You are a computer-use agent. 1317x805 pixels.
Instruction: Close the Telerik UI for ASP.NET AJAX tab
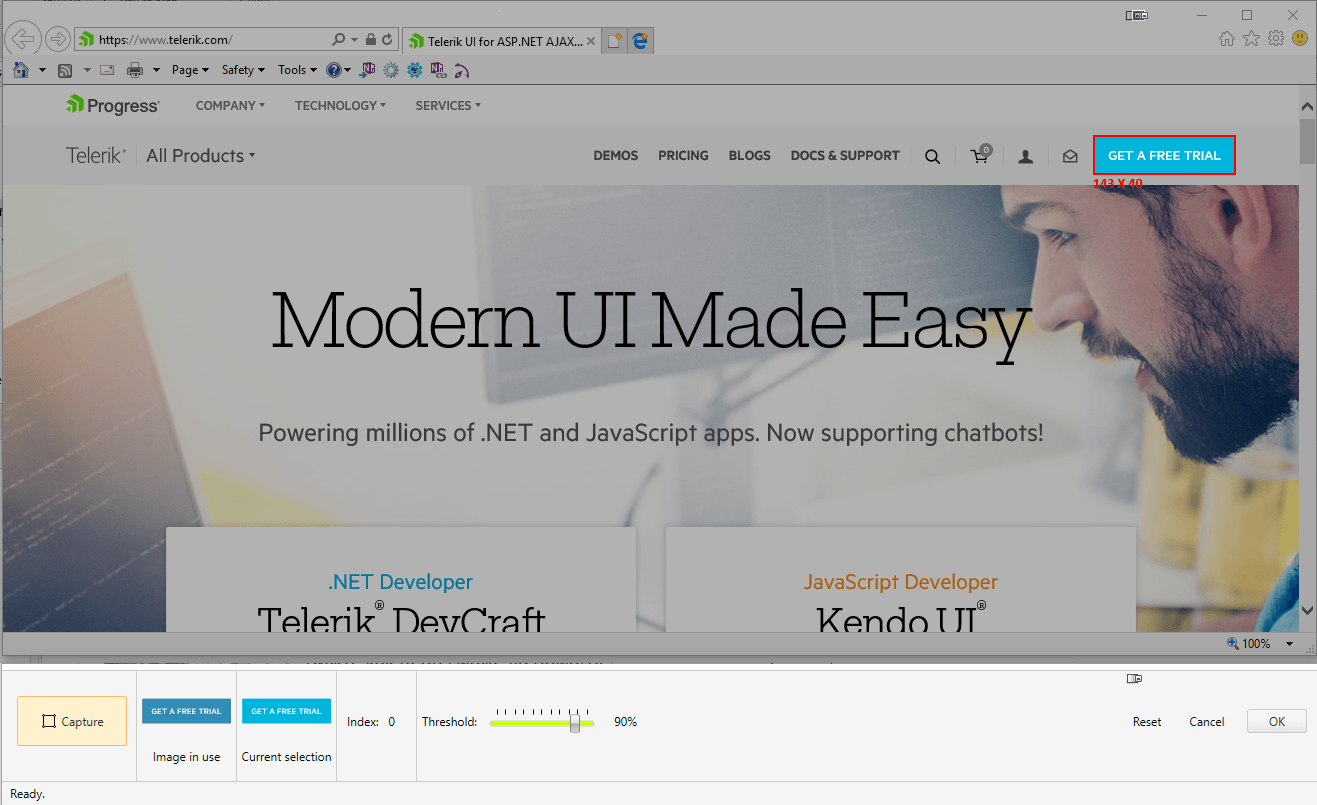[591, 41]
